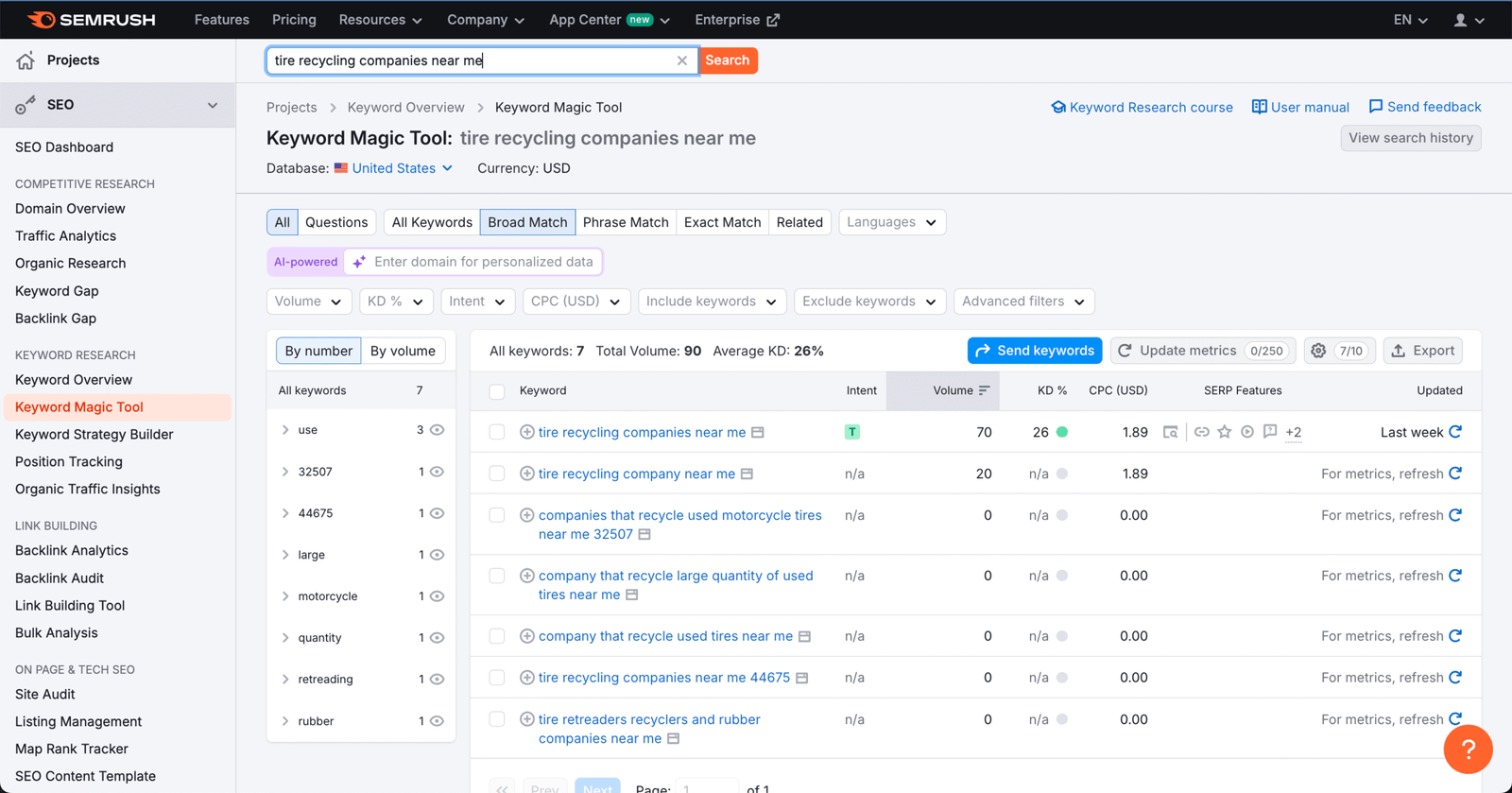1512x793 pixels.
Task: Select the Related tab
Action: pos(799,222)
